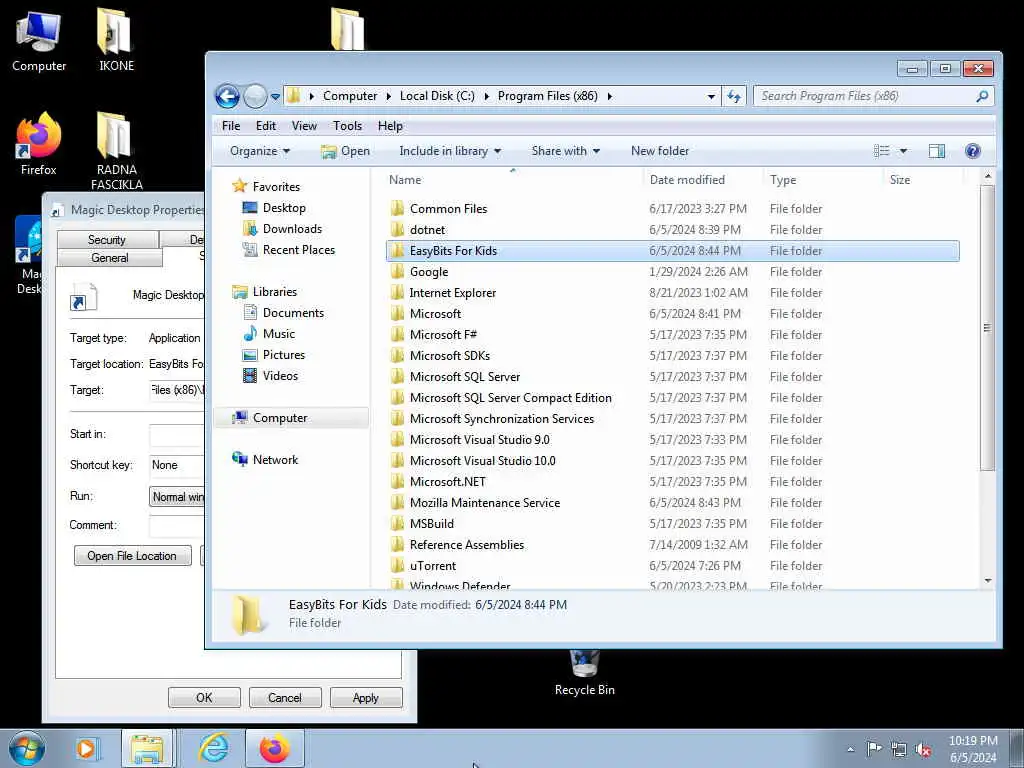Open the Windows Start button
This screenshot has height=768, width=1024.
pos(27,749)
